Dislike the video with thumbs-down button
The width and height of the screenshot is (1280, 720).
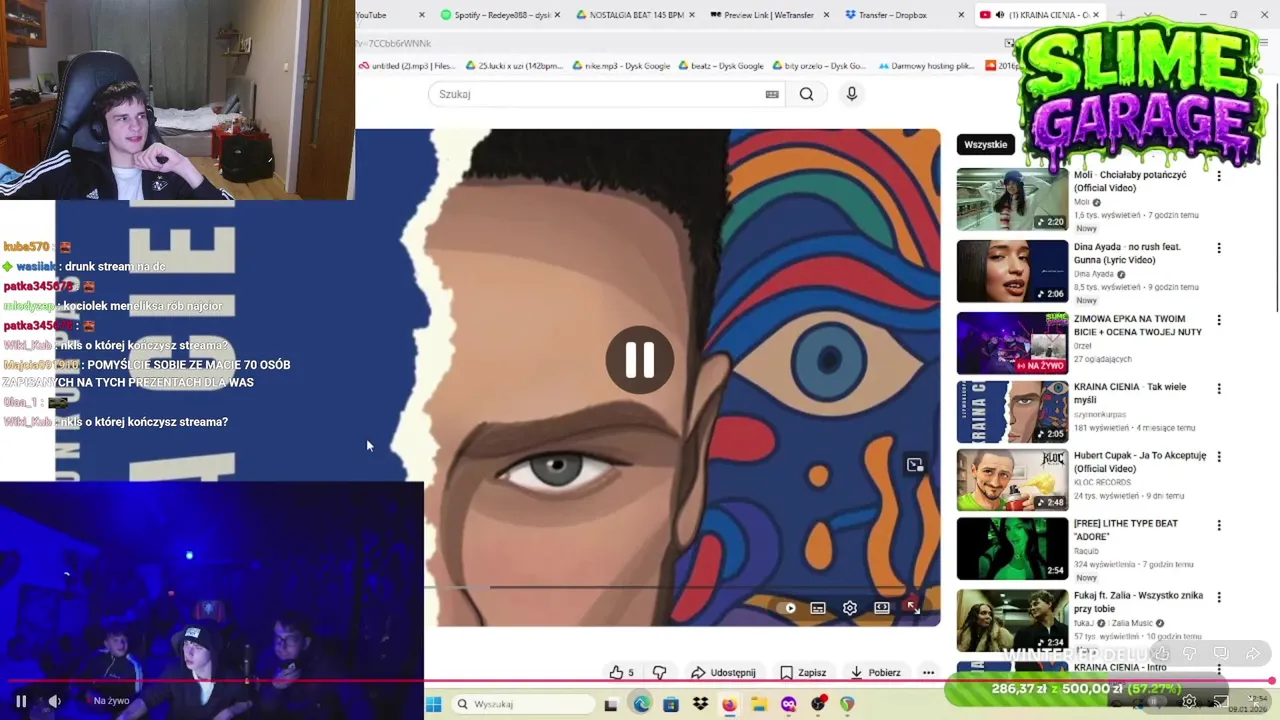pyautogui.click(x=659, y=673)
